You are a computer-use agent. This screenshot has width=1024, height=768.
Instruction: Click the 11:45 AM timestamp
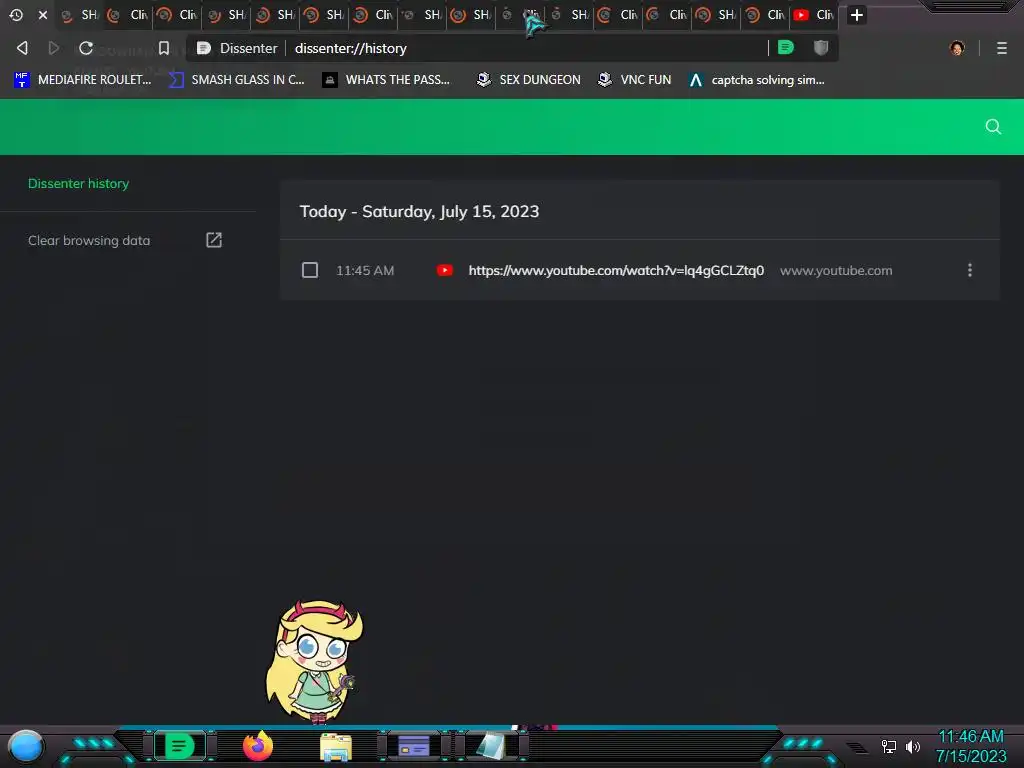(x=365, y=270)
